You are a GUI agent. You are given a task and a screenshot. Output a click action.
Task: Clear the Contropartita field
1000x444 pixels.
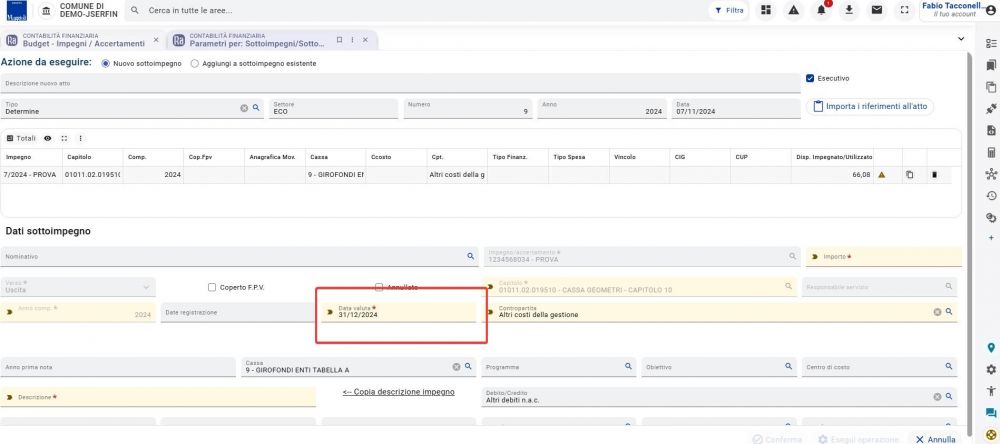point(938,312)
